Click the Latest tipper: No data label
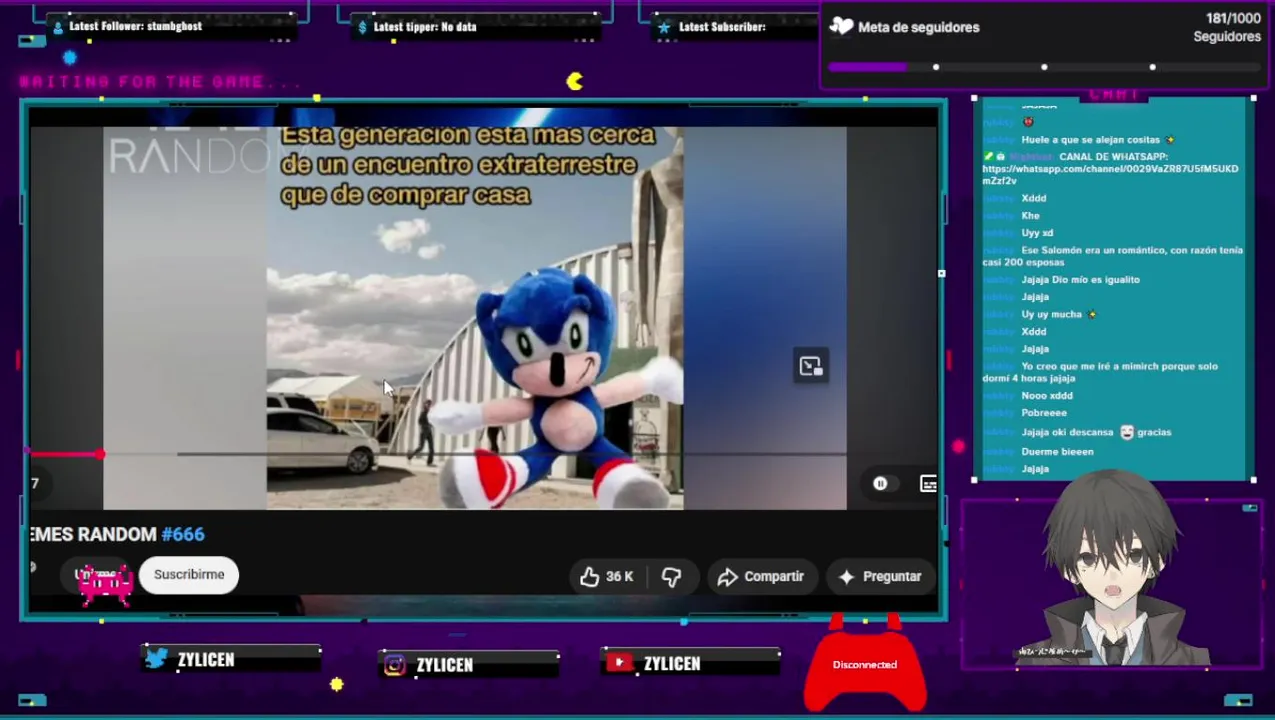This screenshot has height=720, width=1275. coord(425,27)
